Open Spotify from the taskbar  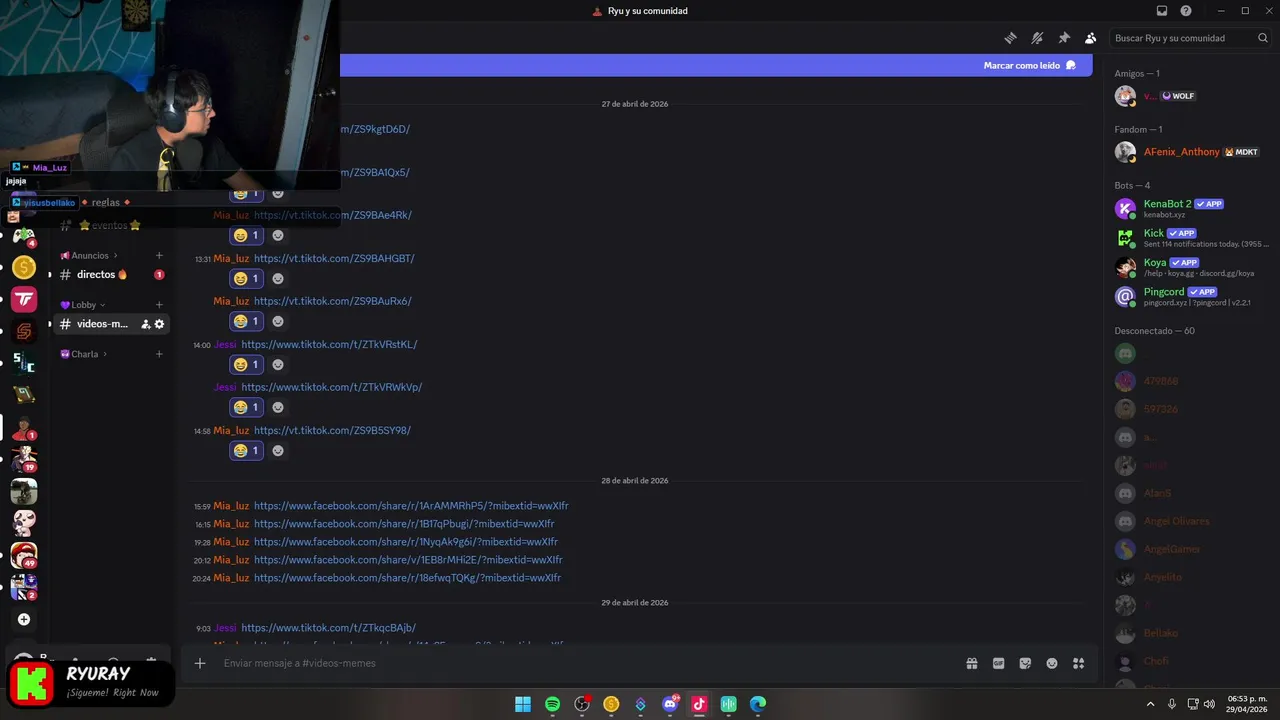[552, 704]
